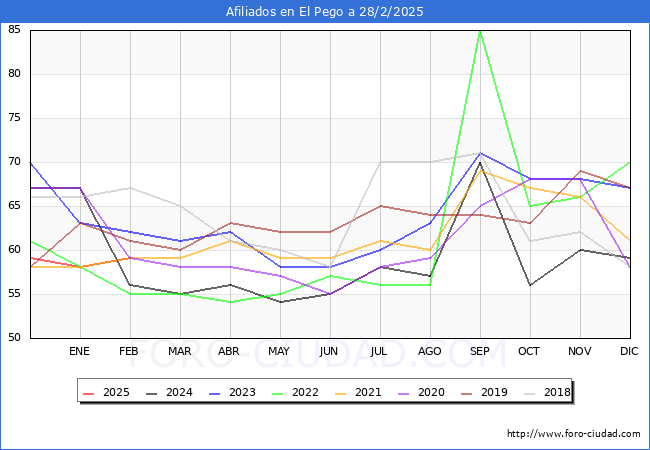Click the chart title 'Afiliados en El Pego a 28/2/2025'

325,12
